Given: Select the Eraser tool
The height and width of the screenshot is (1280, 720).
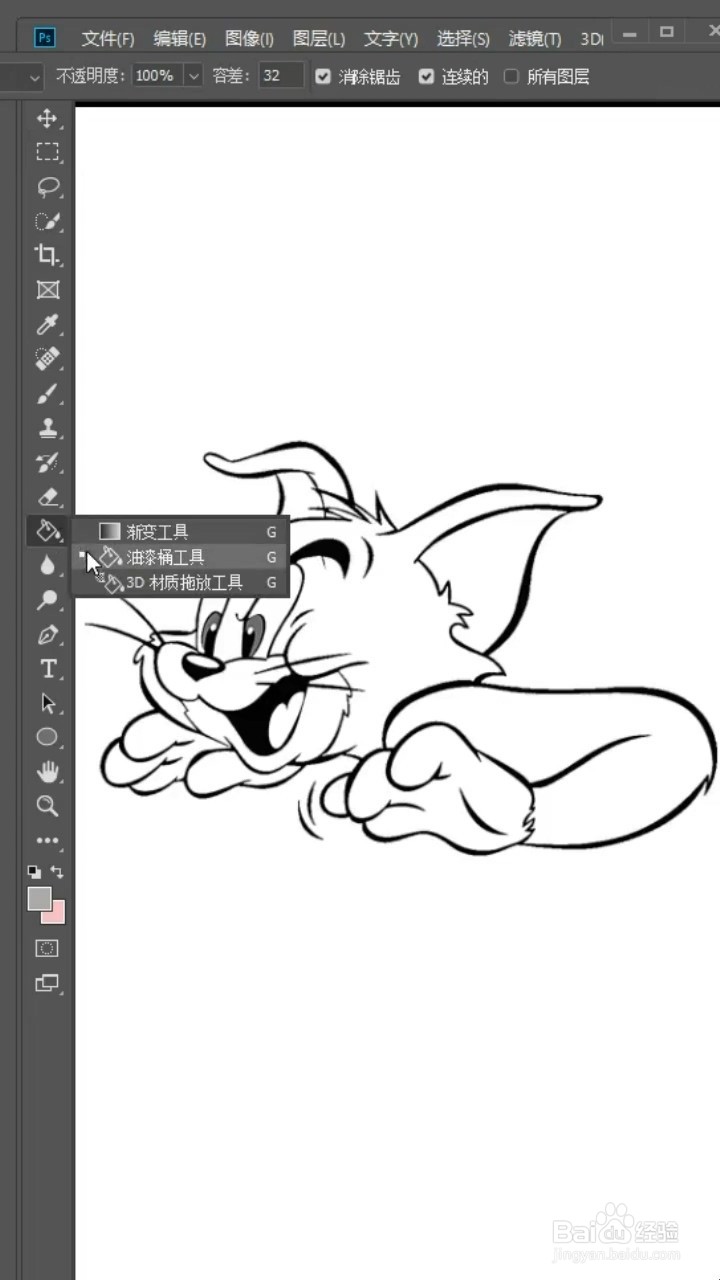Looking at the screenshot, I should coord(47,496).
